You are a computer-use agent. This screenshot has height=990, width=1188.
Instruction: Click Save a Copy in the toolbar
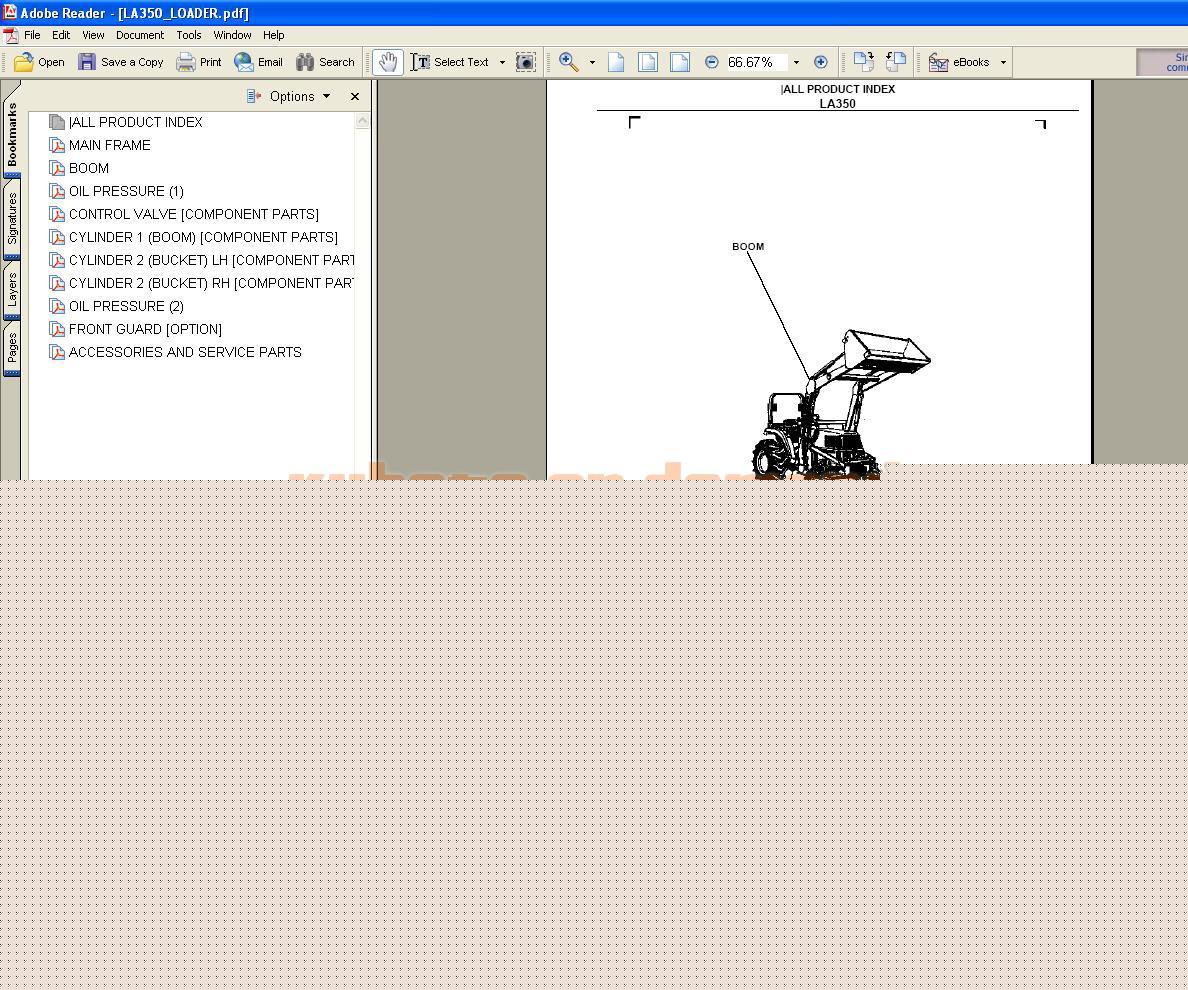(x=120, y=62)
